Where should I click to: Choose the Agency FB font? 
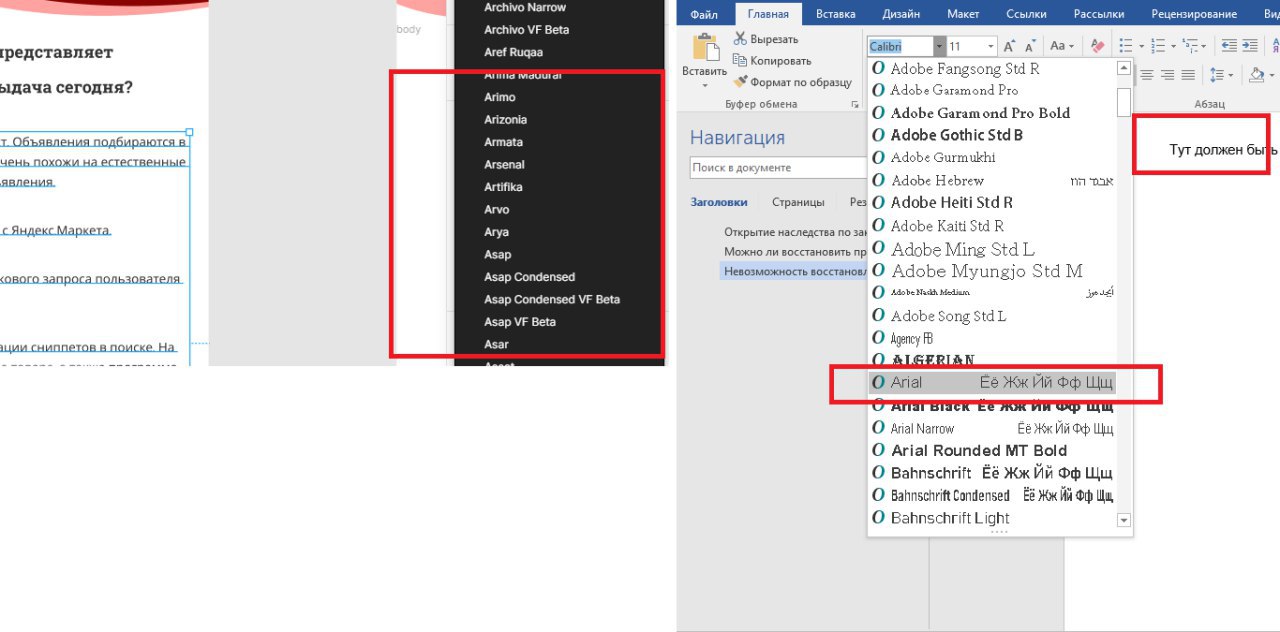coord(992,338)
